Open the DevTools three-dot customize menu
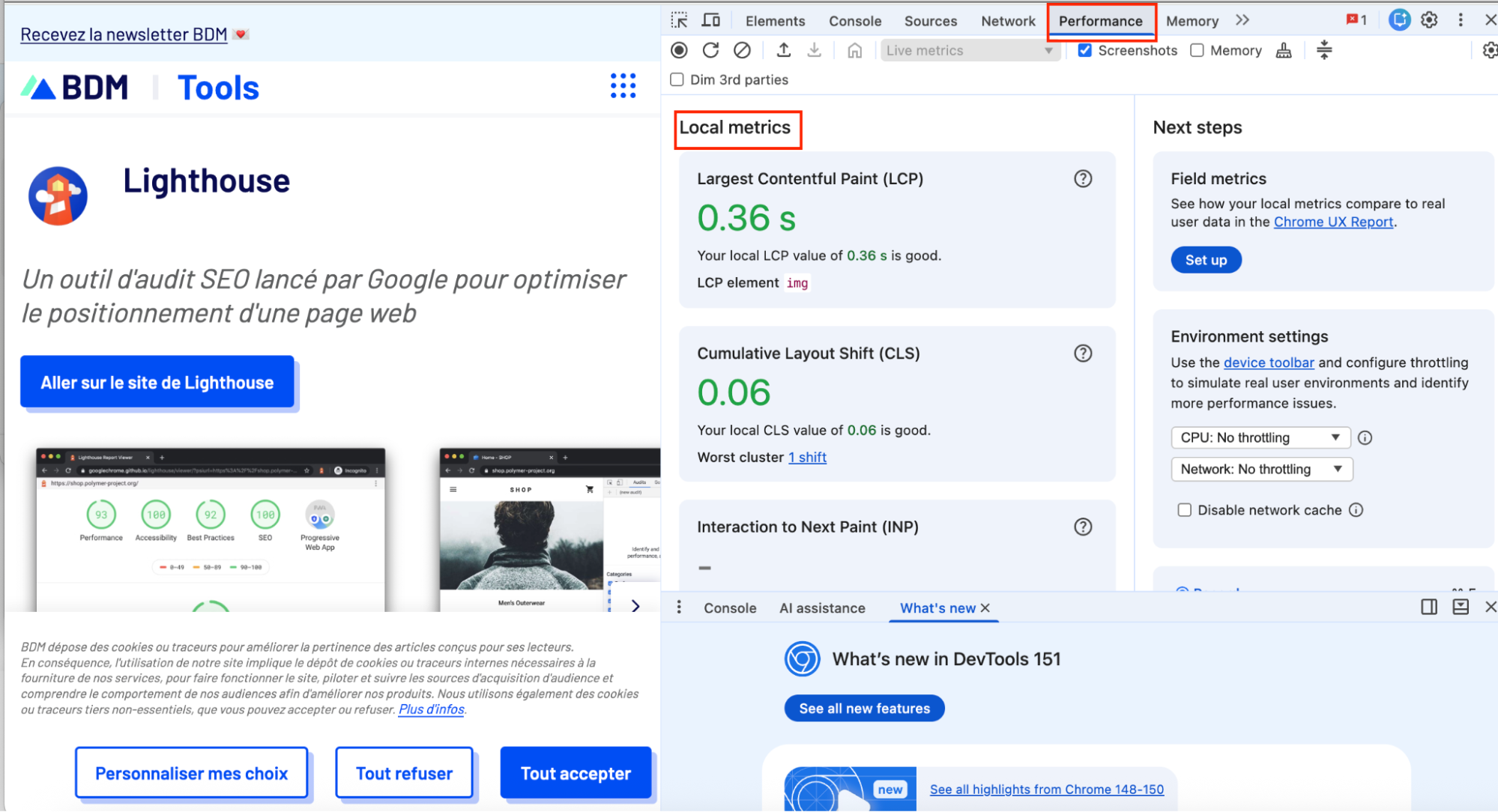This screenshot has width=1498, height=812. (x=1461, y=20)
